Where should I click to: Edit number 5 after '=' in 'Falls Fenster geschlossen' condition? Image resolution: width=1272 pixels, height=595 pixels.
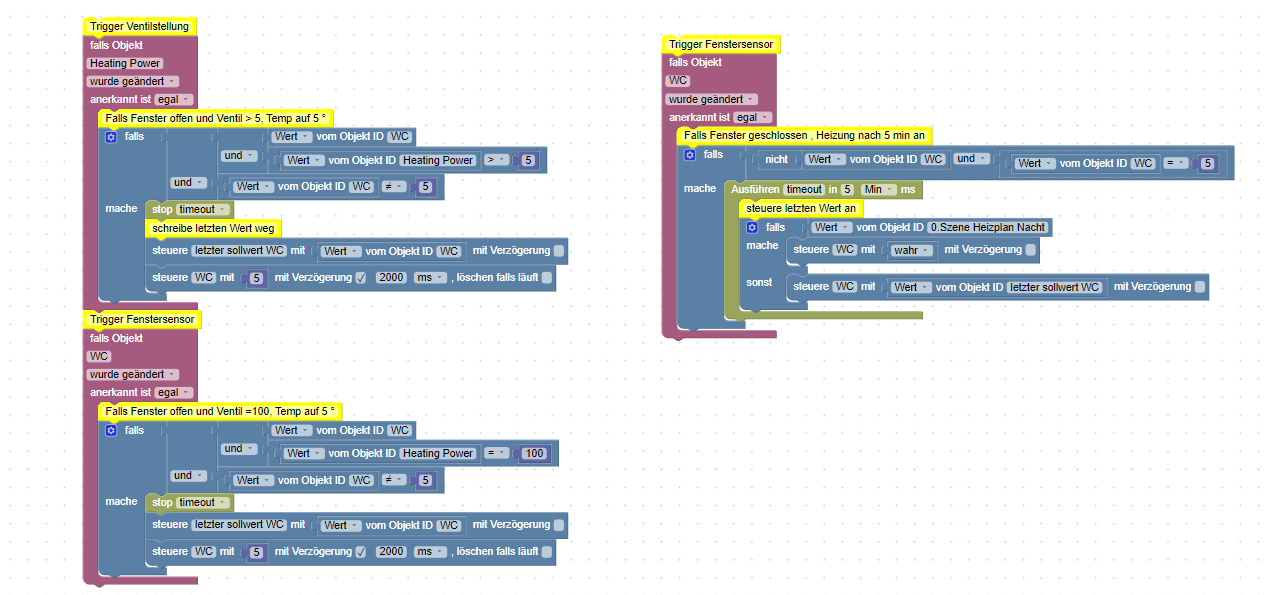pos(1208,163)
